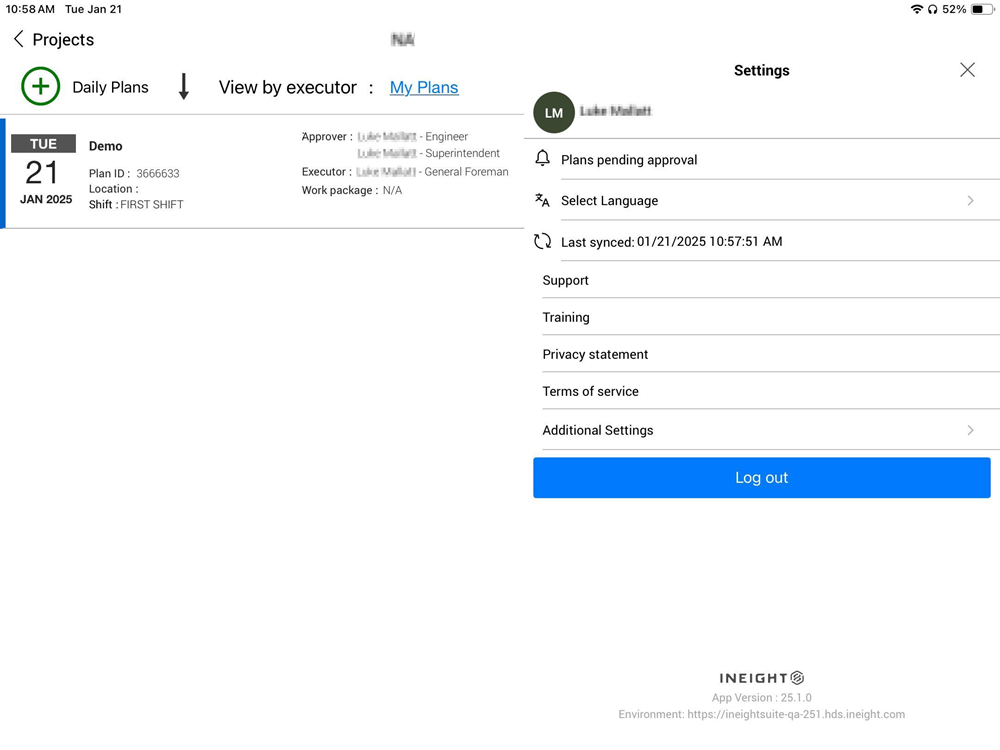The height and width of the screenshot is (750, 1000).
Task: Tap the InEight logo at bottom
Action: [761, 678]
